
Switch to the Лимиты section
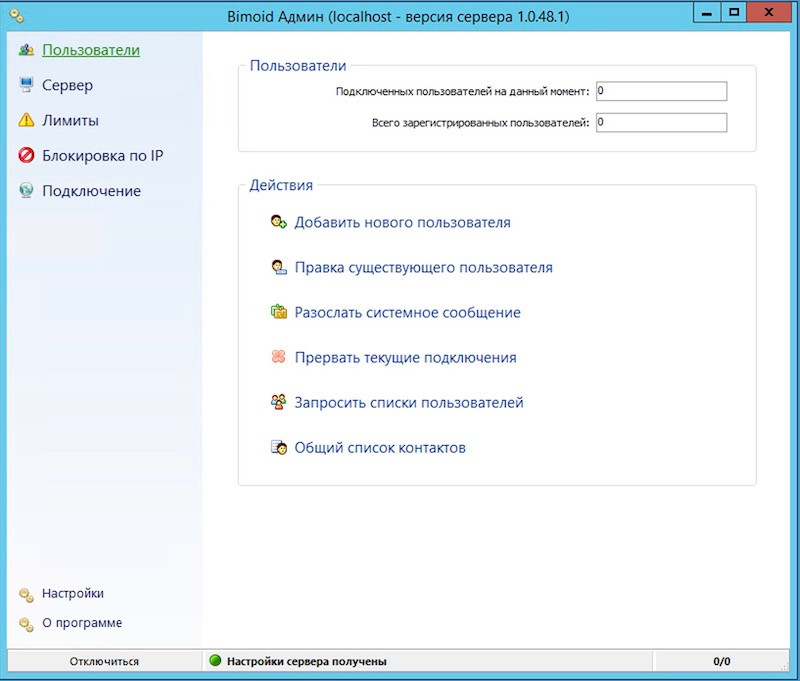pos(70,121)
